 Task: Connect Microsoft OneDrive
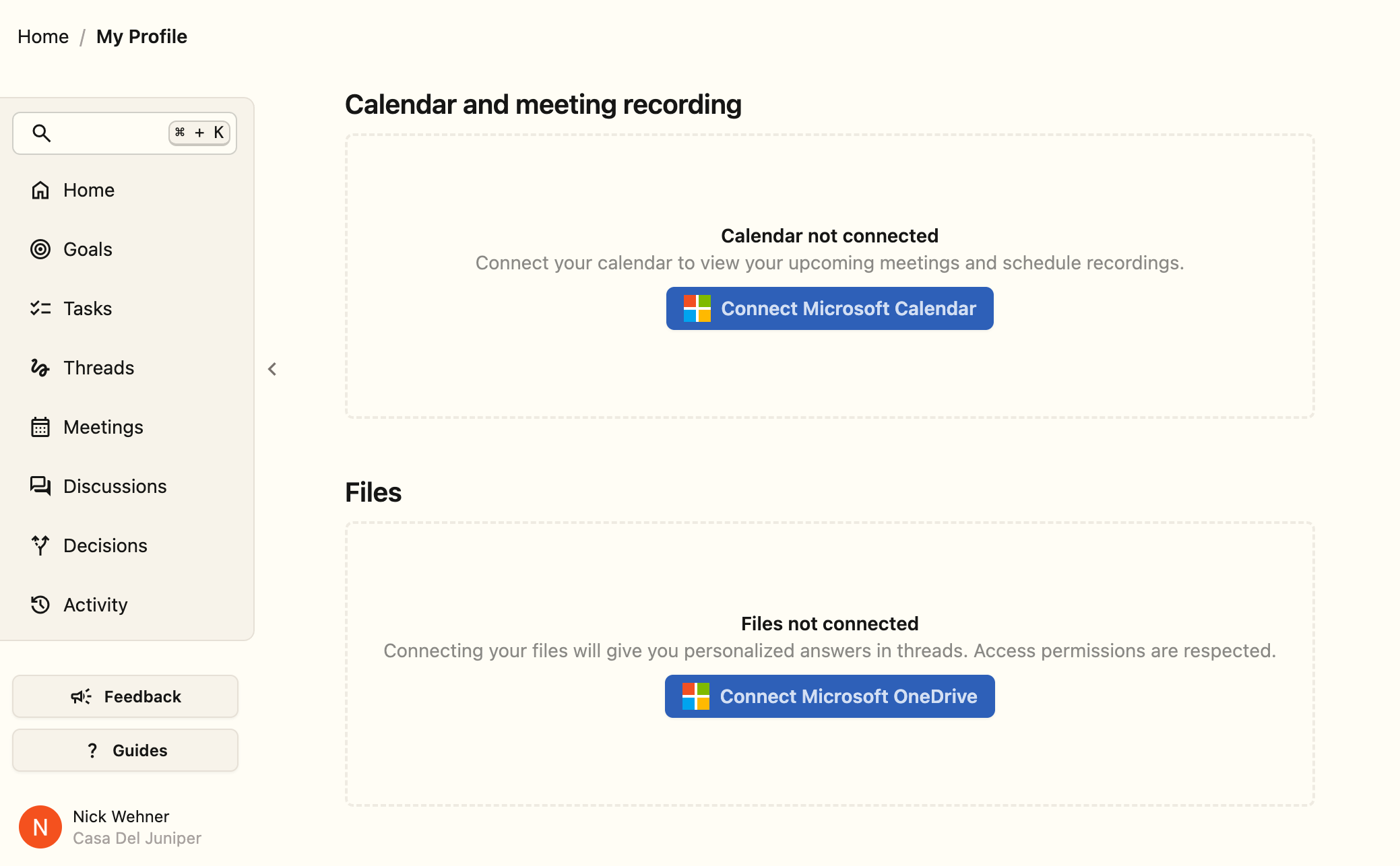tap(830, 696)
